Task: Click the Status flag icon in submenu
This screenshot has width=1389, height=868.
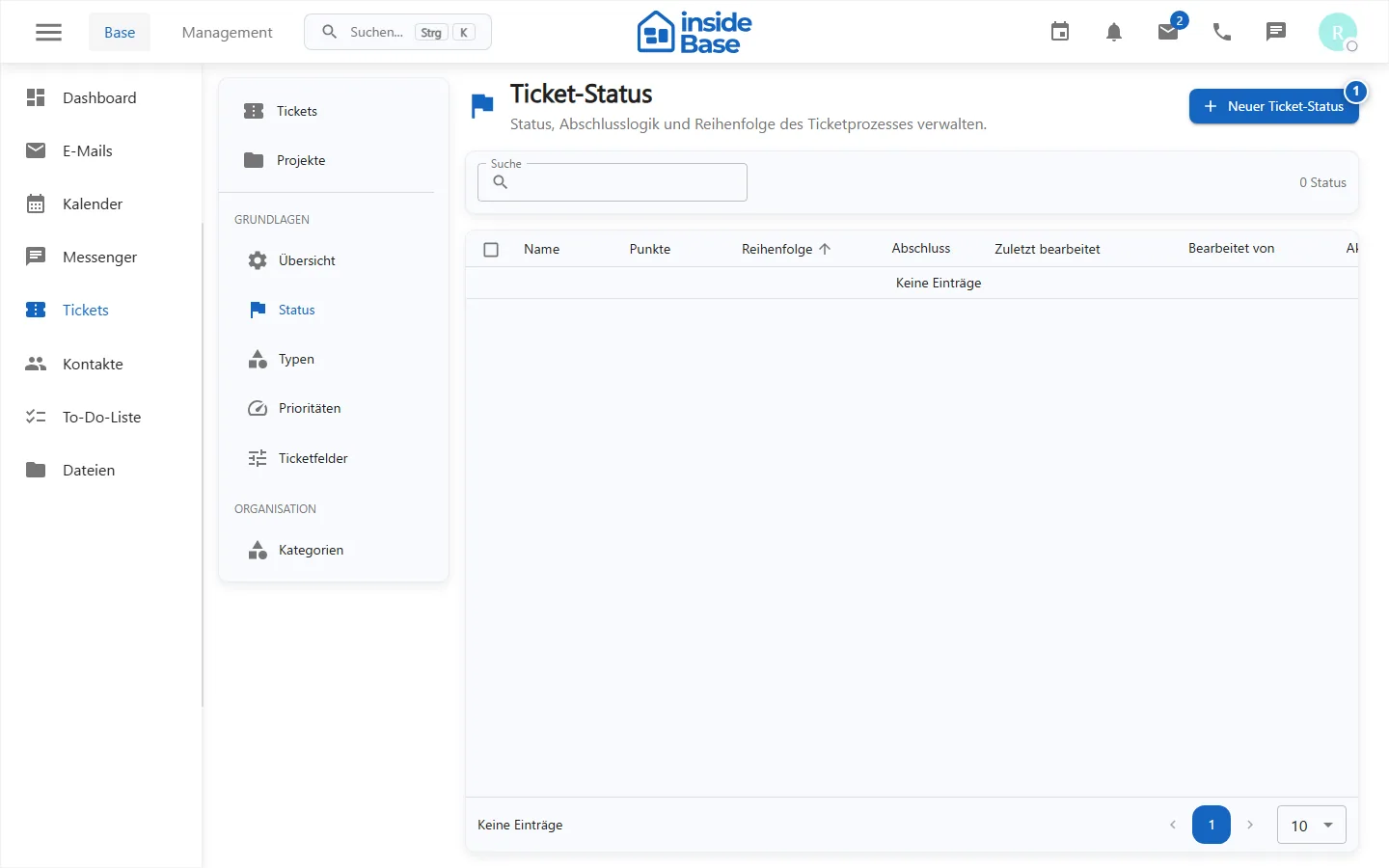Action: pos(258,310)
